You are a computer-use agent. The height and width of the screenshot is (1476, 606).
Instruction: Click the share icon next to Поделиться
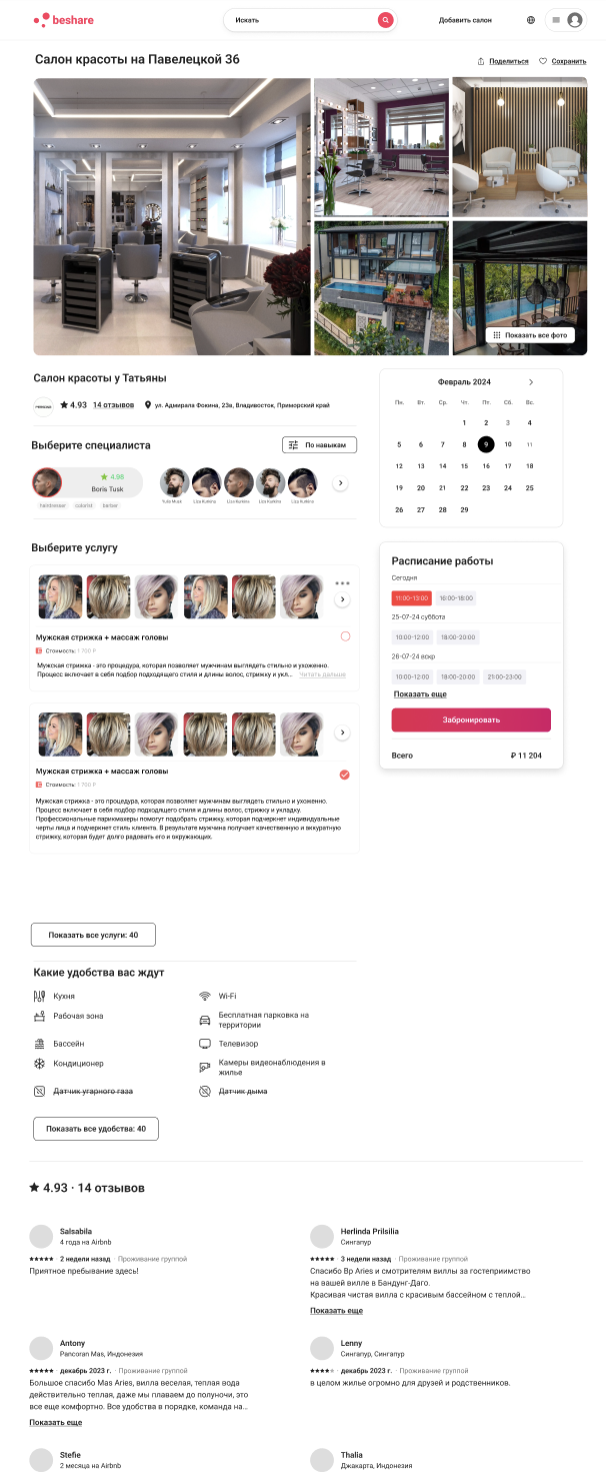481,61
